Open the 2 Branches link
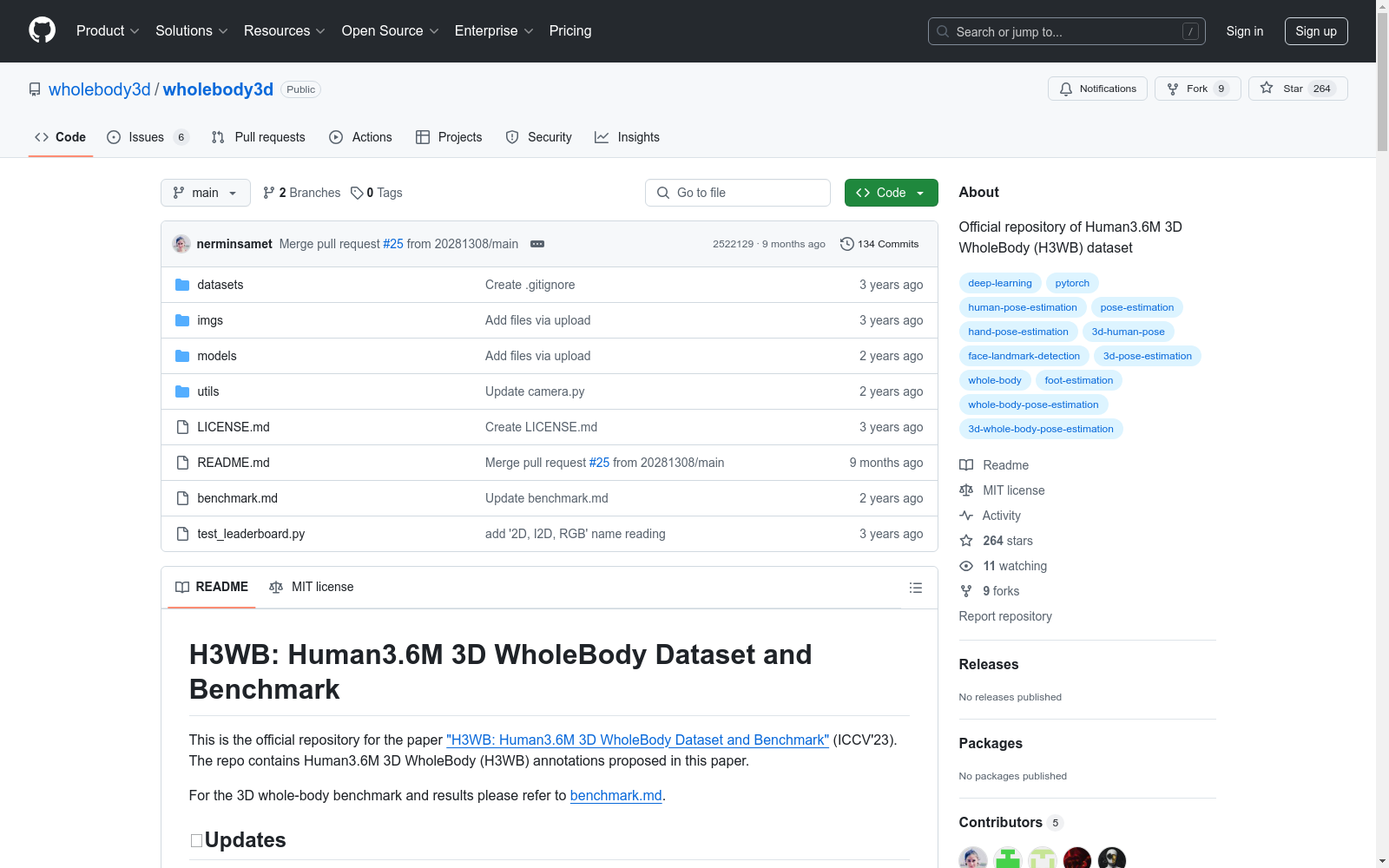This screenshot has width=1389, height=868. 302,193
